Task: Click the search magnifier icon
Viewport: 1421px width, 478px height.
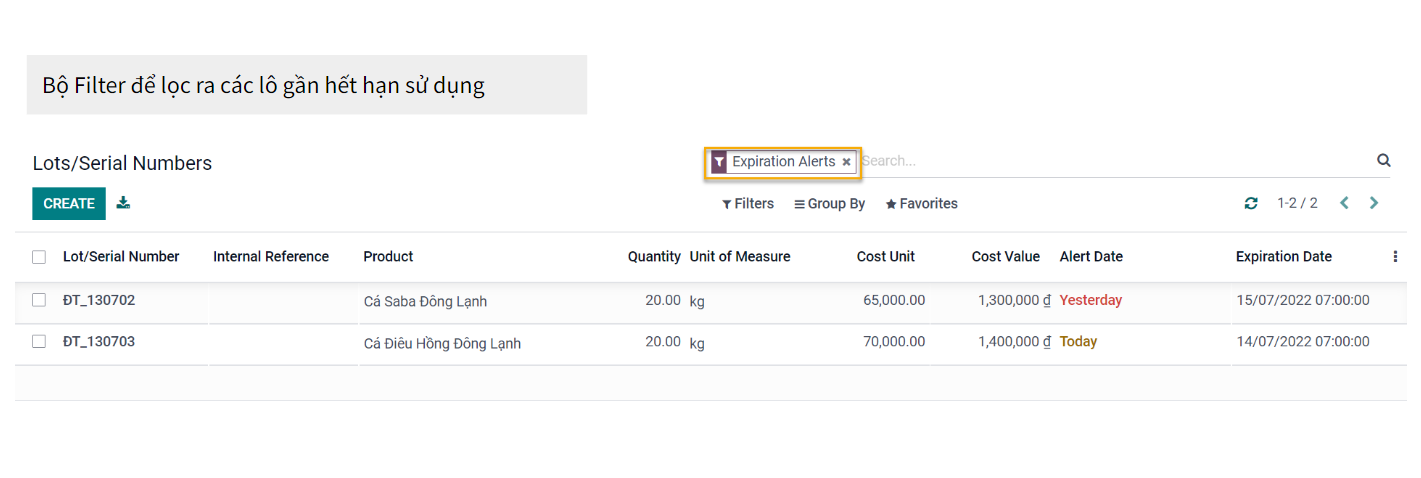Action: 1383,160
